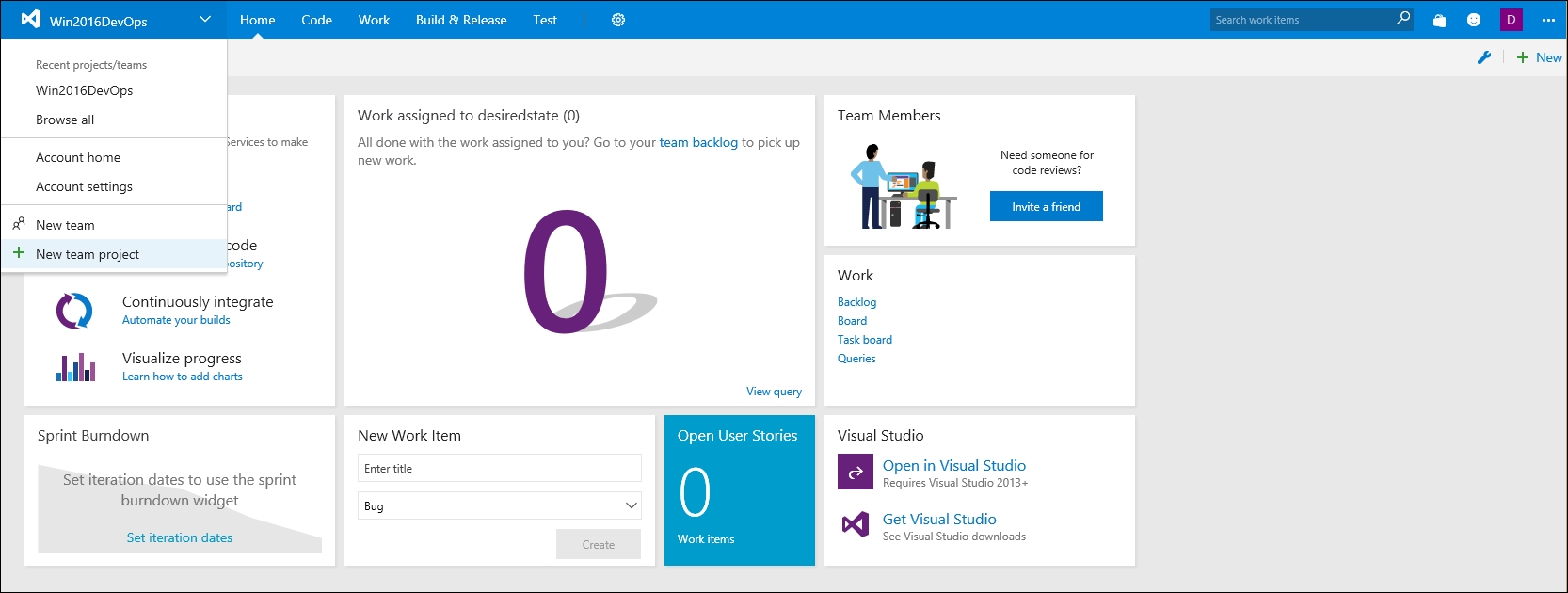The height and width of the screenshot is (593, 1568).
Task: Open the Queries link
Action: pos(856,359)
